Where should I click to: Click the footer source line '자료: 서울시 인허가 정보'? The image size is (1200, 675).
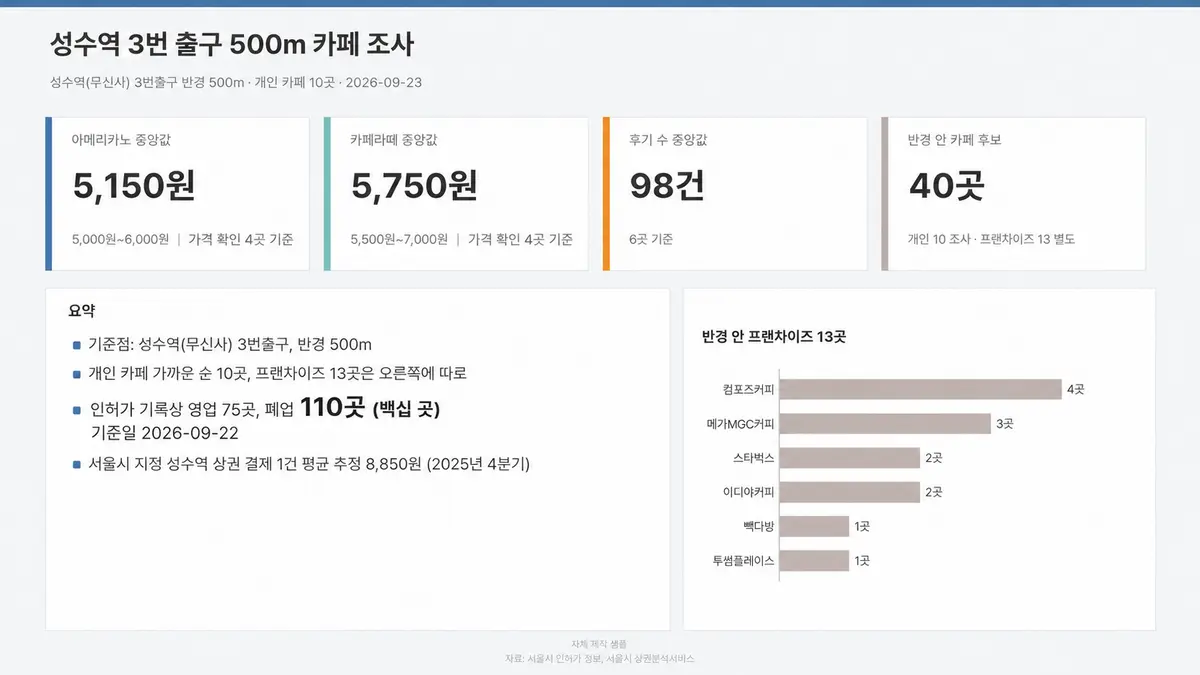pos(600,659)
